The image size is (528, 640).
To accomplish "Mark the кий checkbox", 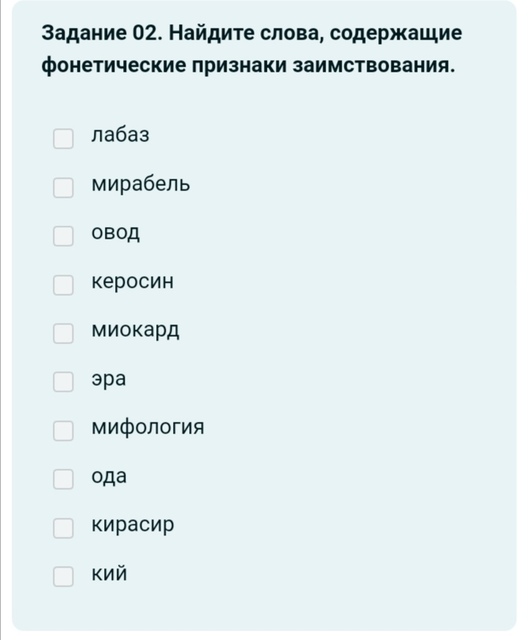I will pos(63,576).
